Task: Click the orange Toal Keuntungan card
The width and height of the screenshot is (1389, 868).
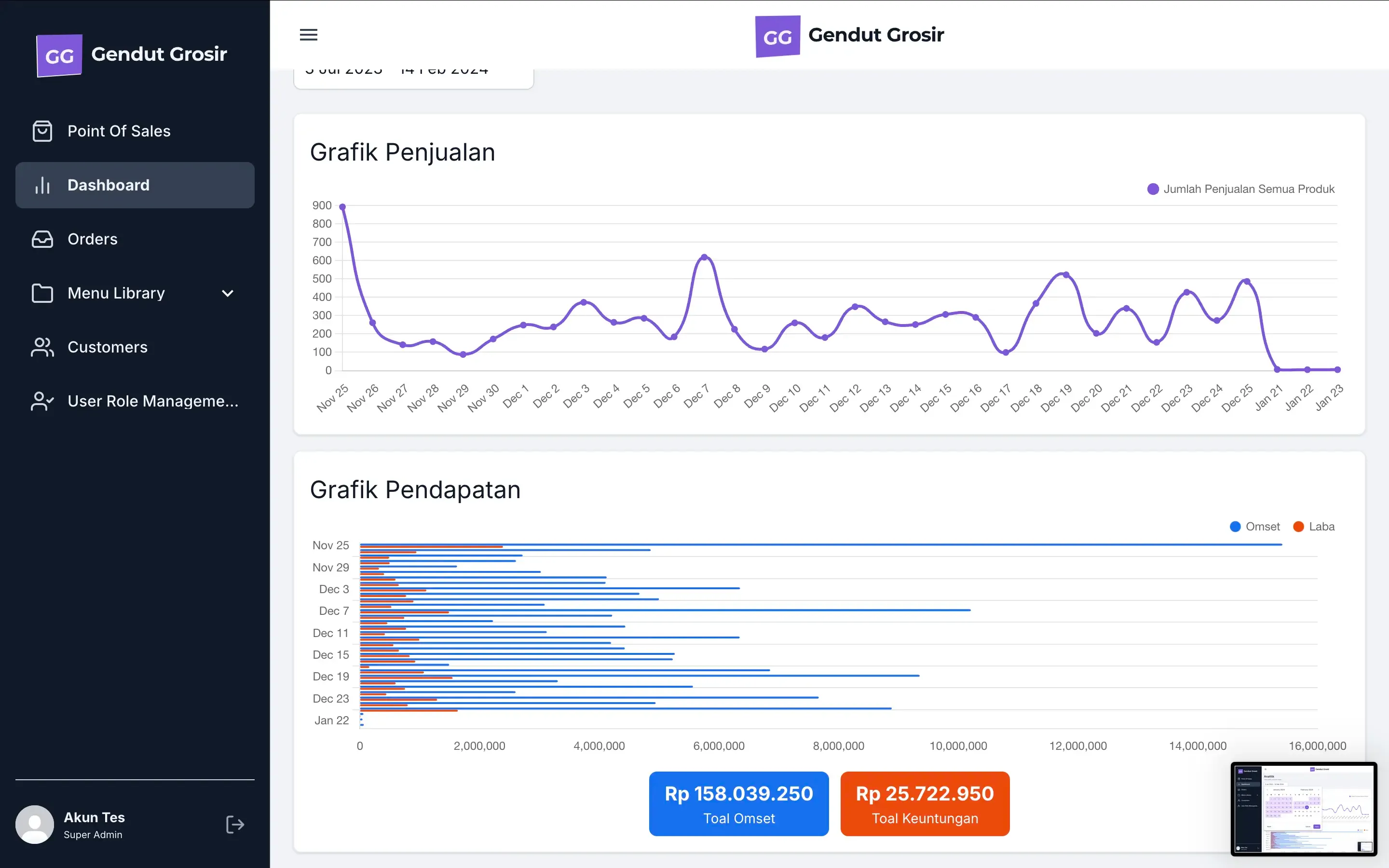Action: point(924,803)
